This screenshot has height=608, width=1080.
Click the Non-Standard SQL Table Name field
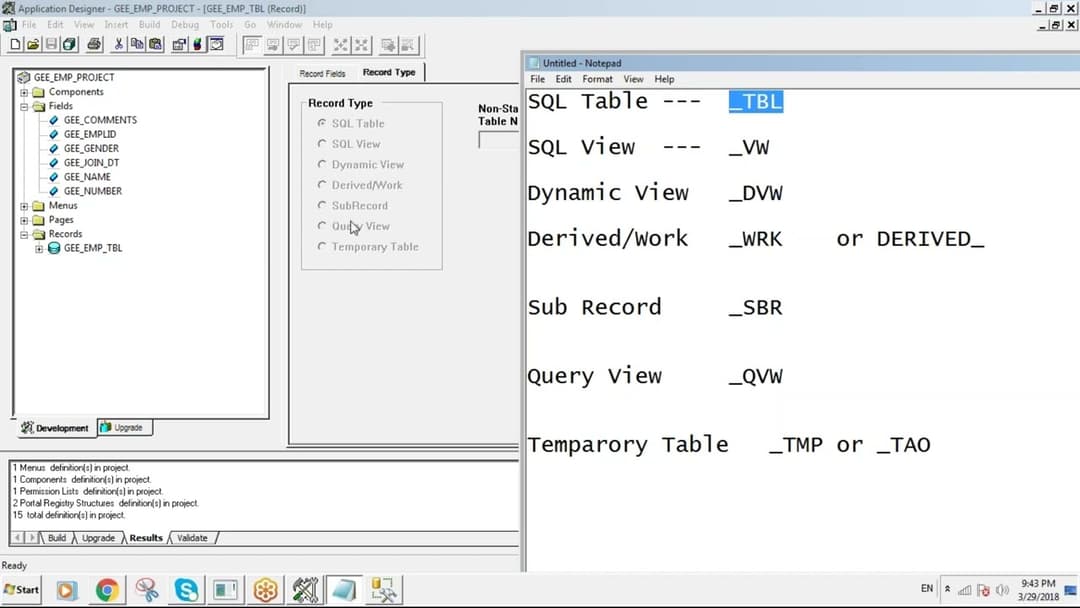(x=499, y=141)
